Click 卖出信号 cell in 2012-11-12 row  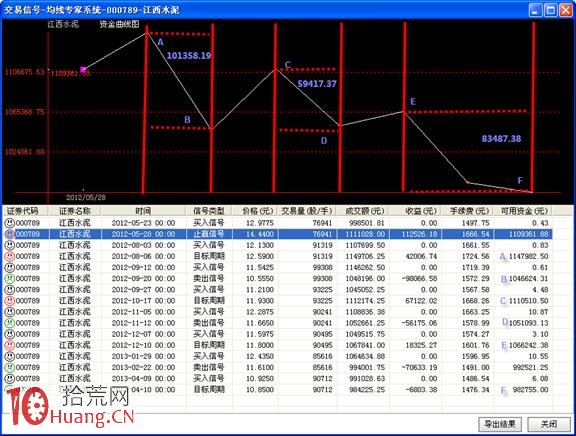pos(209,323)
